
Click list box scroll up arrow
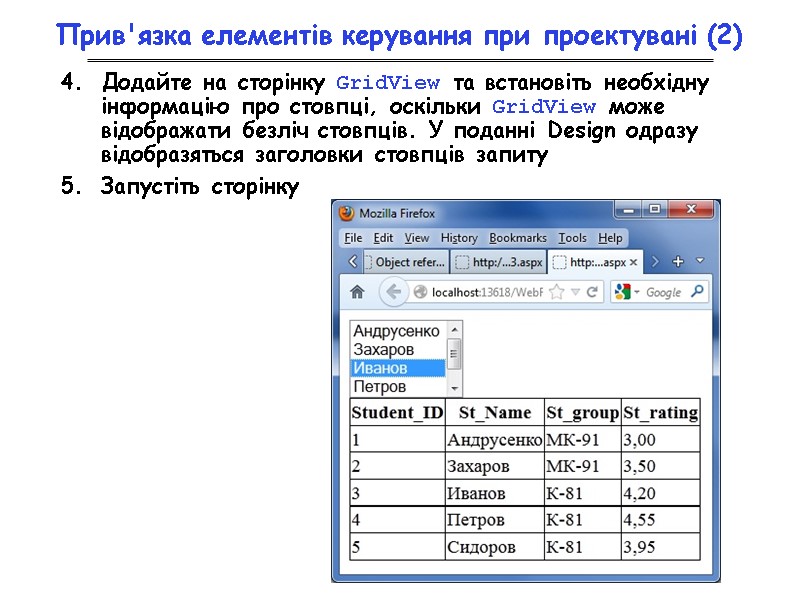click(x=454, y=330)
